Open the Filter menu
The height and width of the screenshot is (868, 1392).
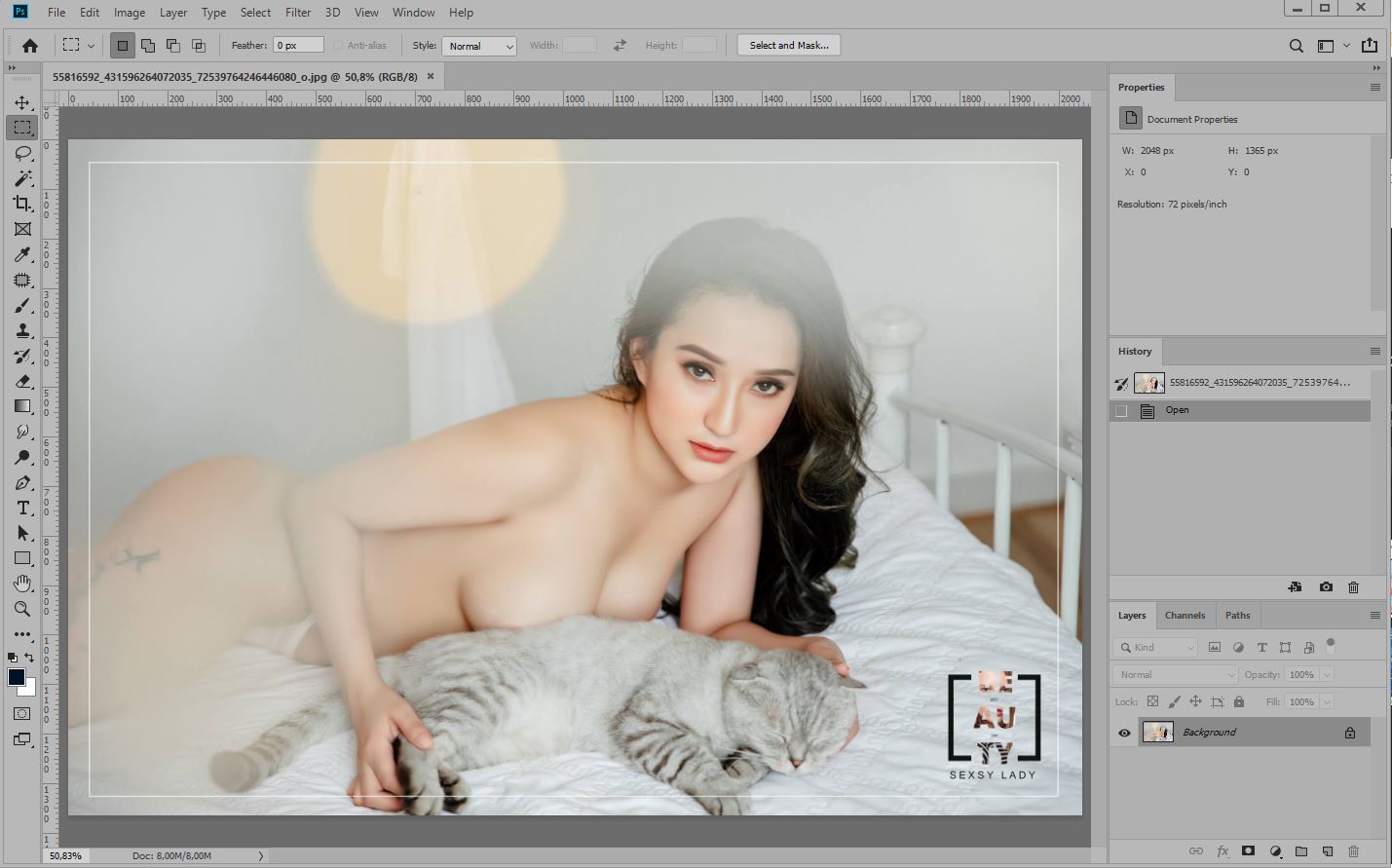click(x=297, y=13)
